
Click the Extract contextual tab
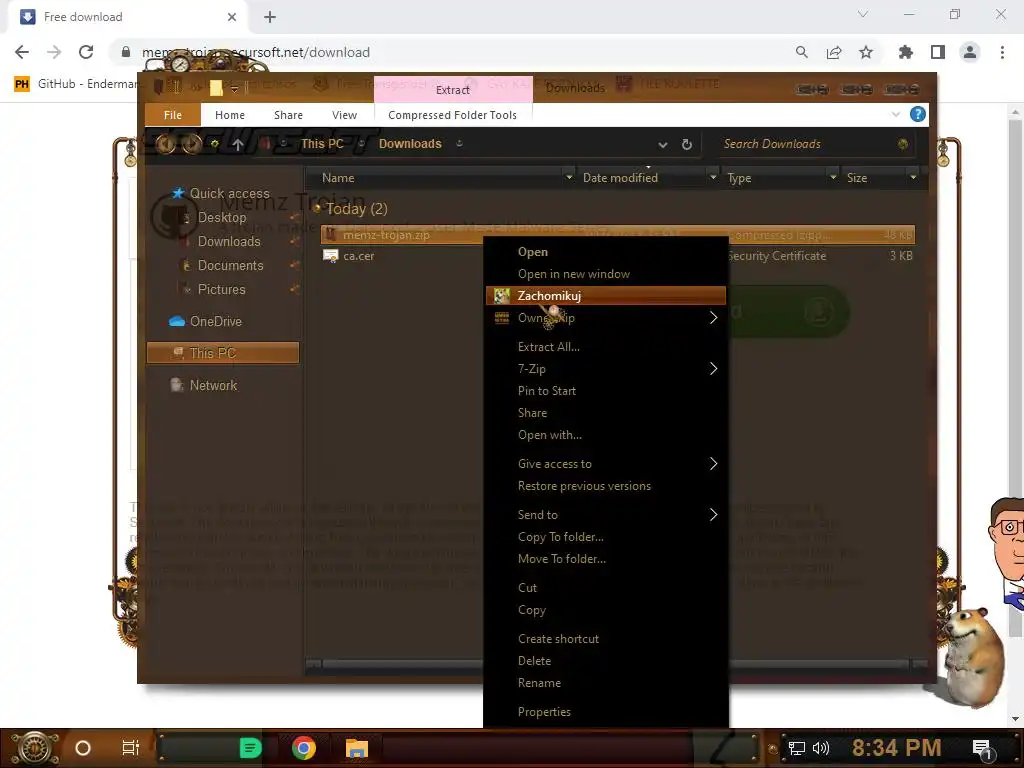click(453, 89)
